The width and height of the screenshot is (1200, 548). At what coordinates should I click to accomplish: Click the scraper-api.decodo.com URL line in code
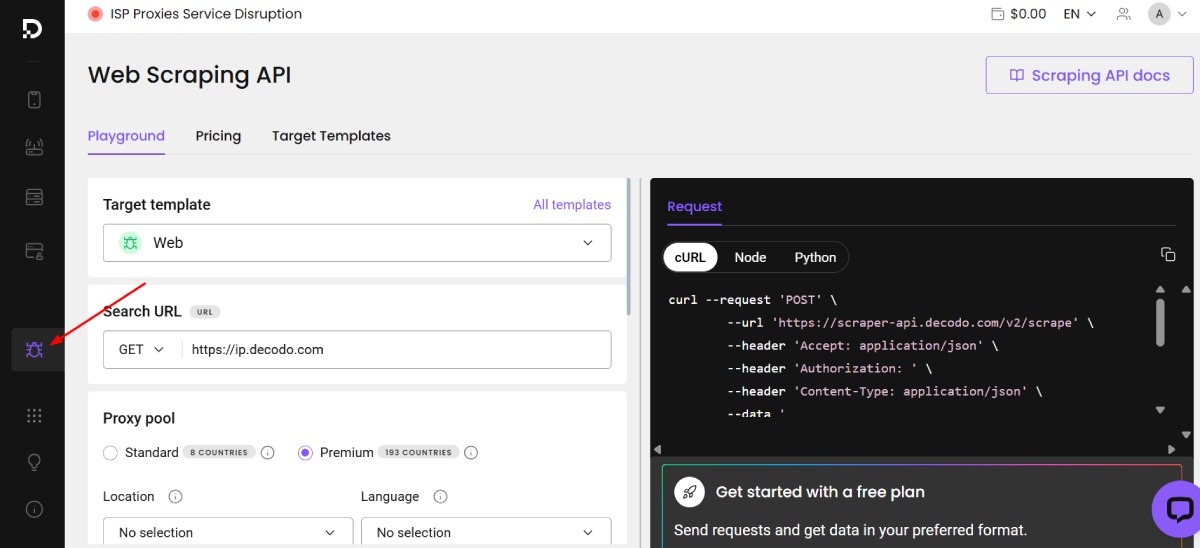click(911, 323)
